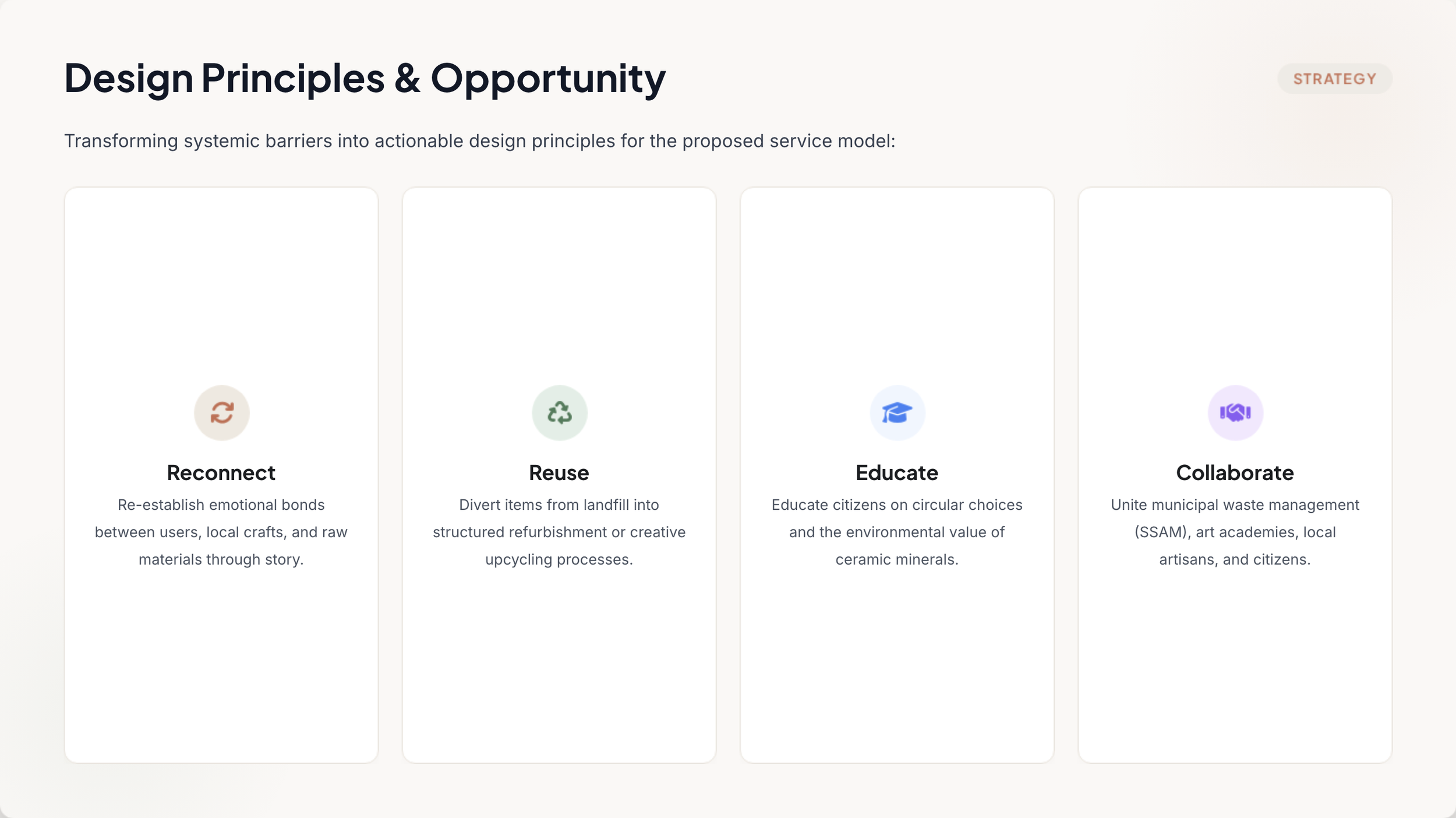The image size is (1456, 818).
Task: Click empty top area of Educate card
Action: pos(897,280)
